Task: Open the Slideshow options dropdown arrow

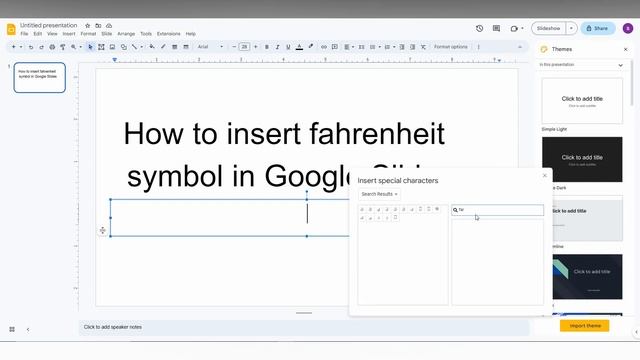Action: coord(571,28)
